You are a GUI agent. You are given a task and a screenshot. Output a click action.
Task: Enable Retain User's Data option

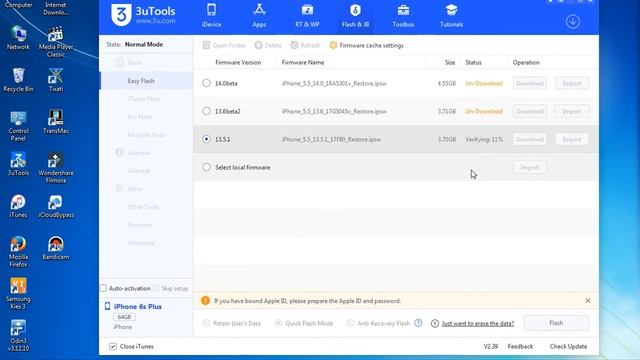click(207, 323)
